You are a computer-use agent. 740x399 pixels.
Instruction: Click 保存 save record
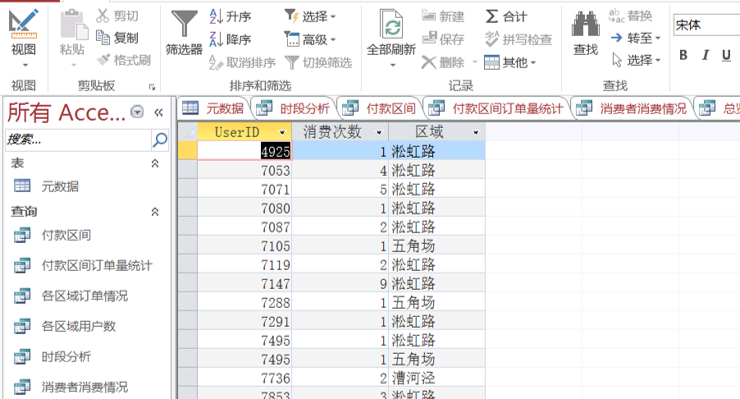point(443,39)
